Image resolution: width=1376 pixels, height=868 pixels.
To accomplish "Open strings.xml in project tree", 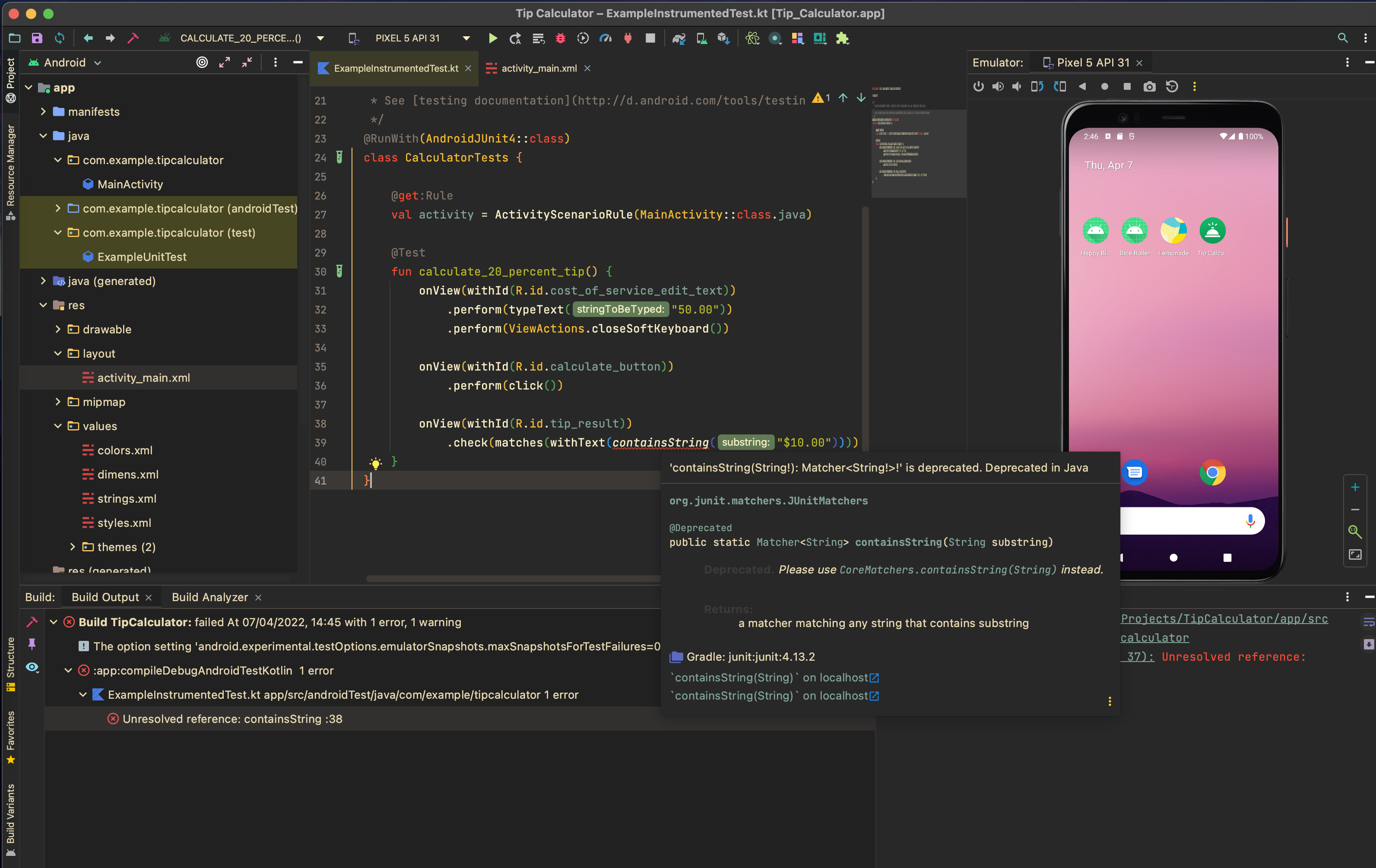I will [126, 498].
